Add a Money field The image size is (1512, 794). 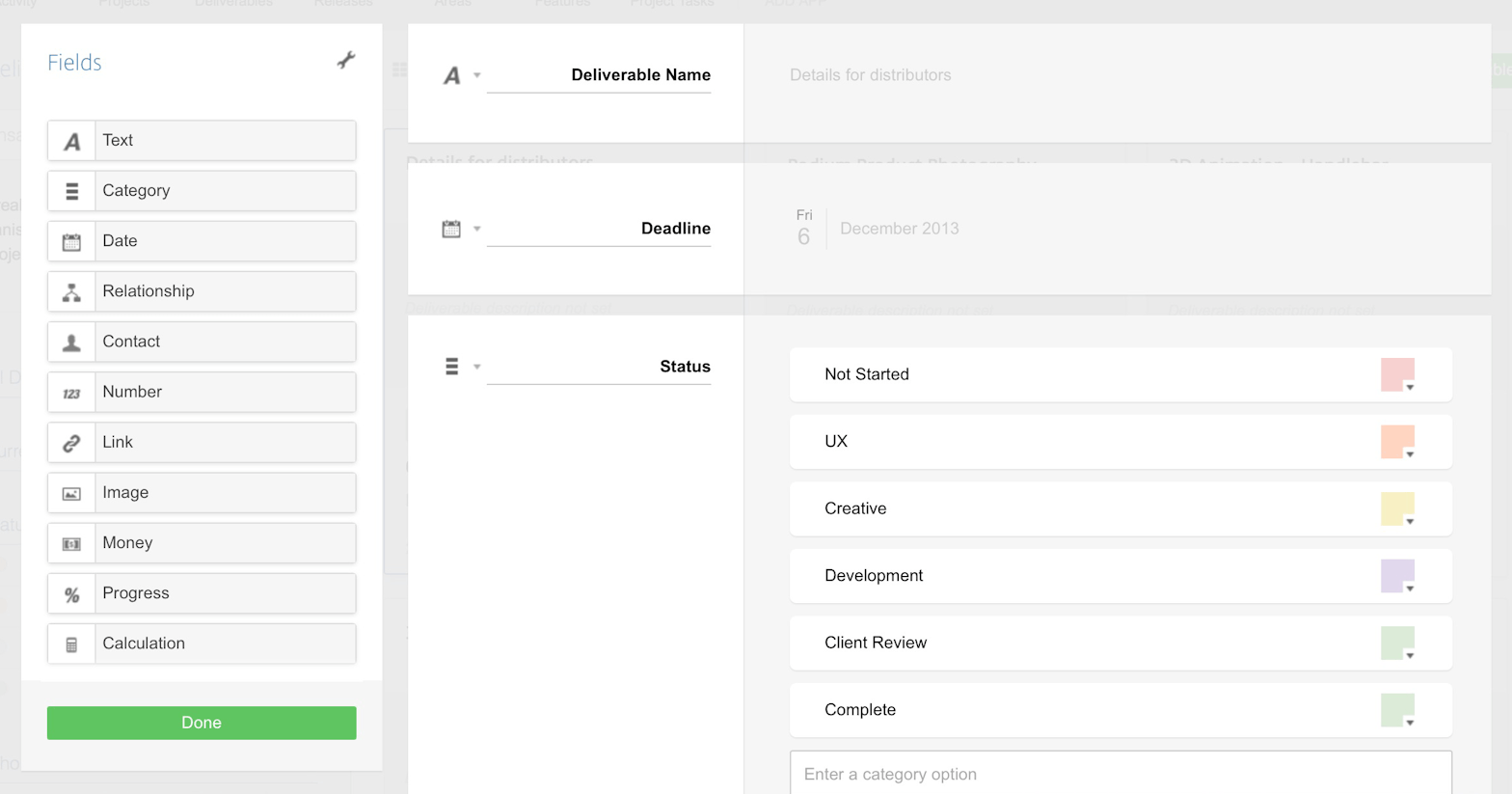(202, 543)
